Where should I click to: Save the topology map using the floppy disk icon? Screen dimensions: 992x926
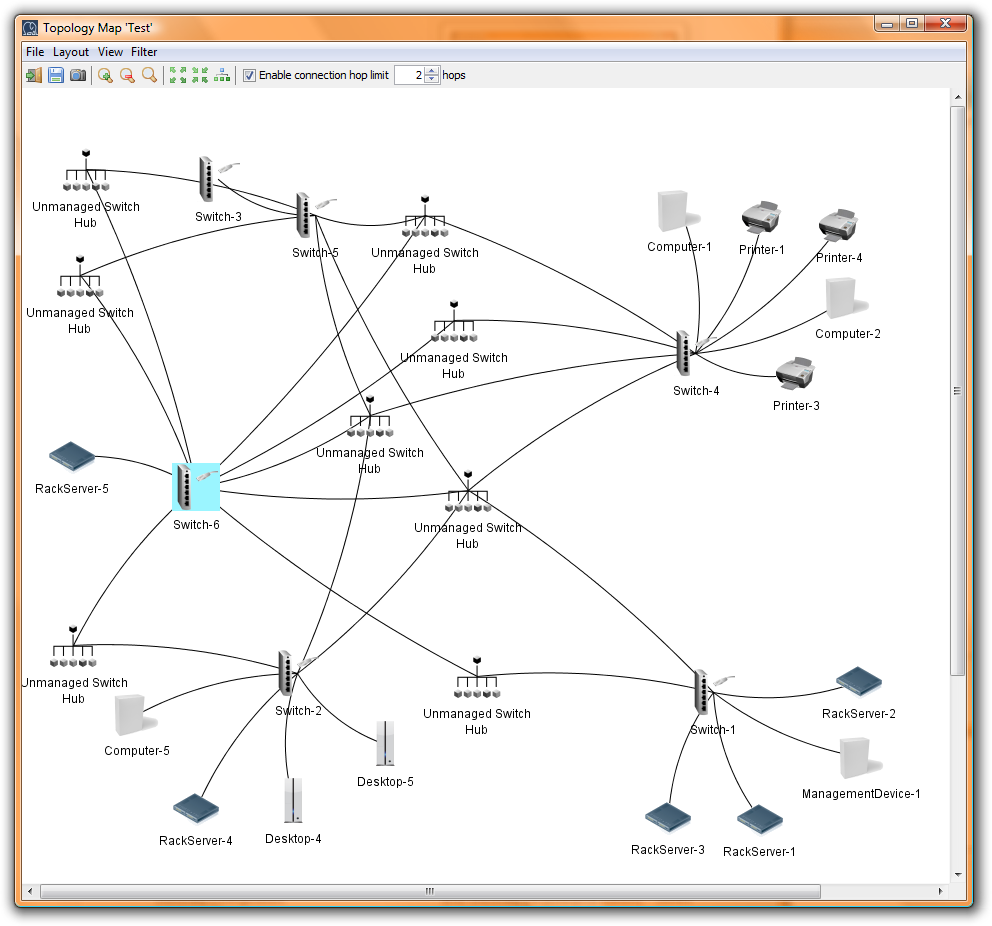tap(56, 75)
